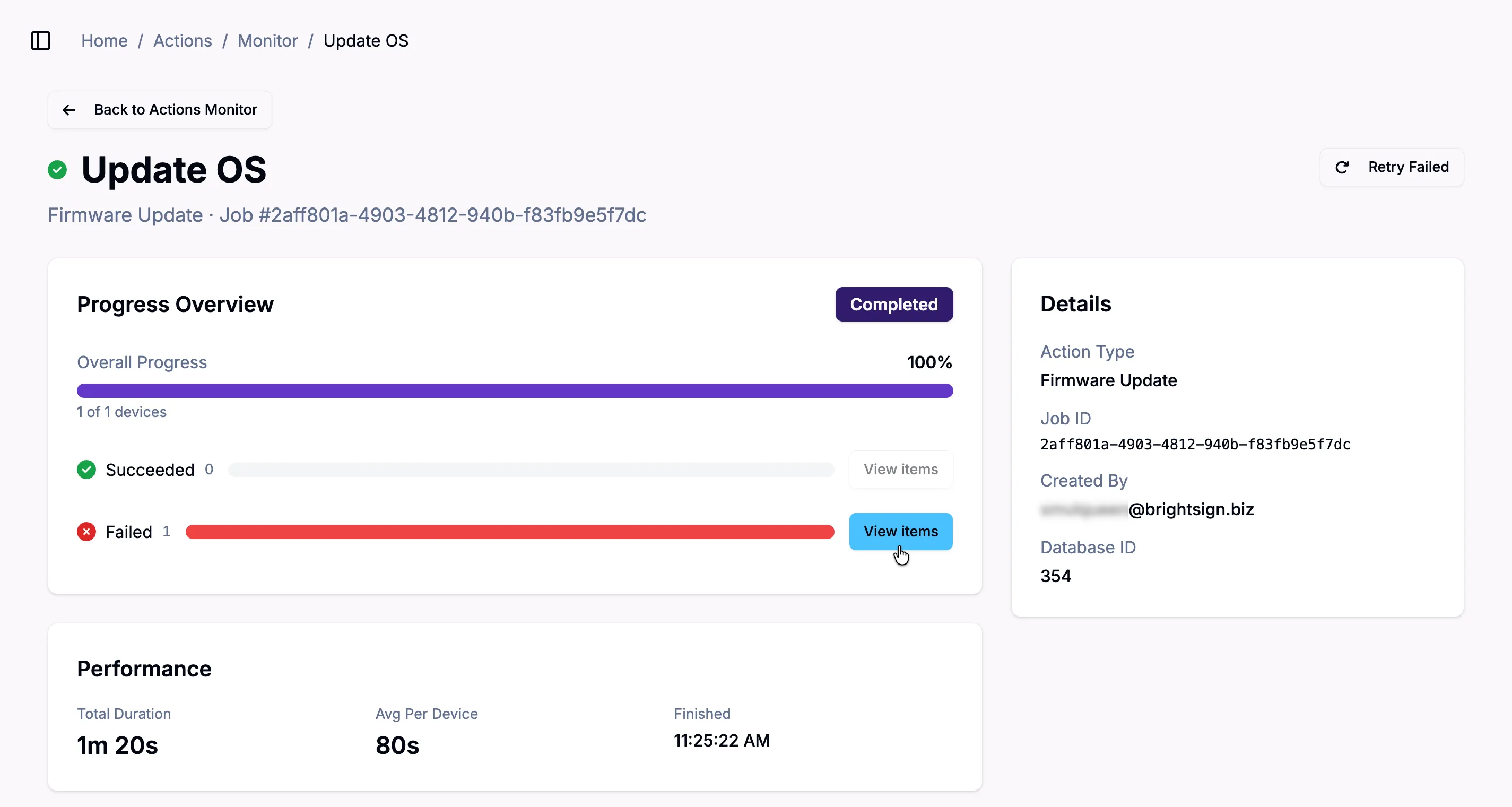This screenshot has height=807, width=1512.
Task: View items for Failed devices
Action: tap(900, 532)
